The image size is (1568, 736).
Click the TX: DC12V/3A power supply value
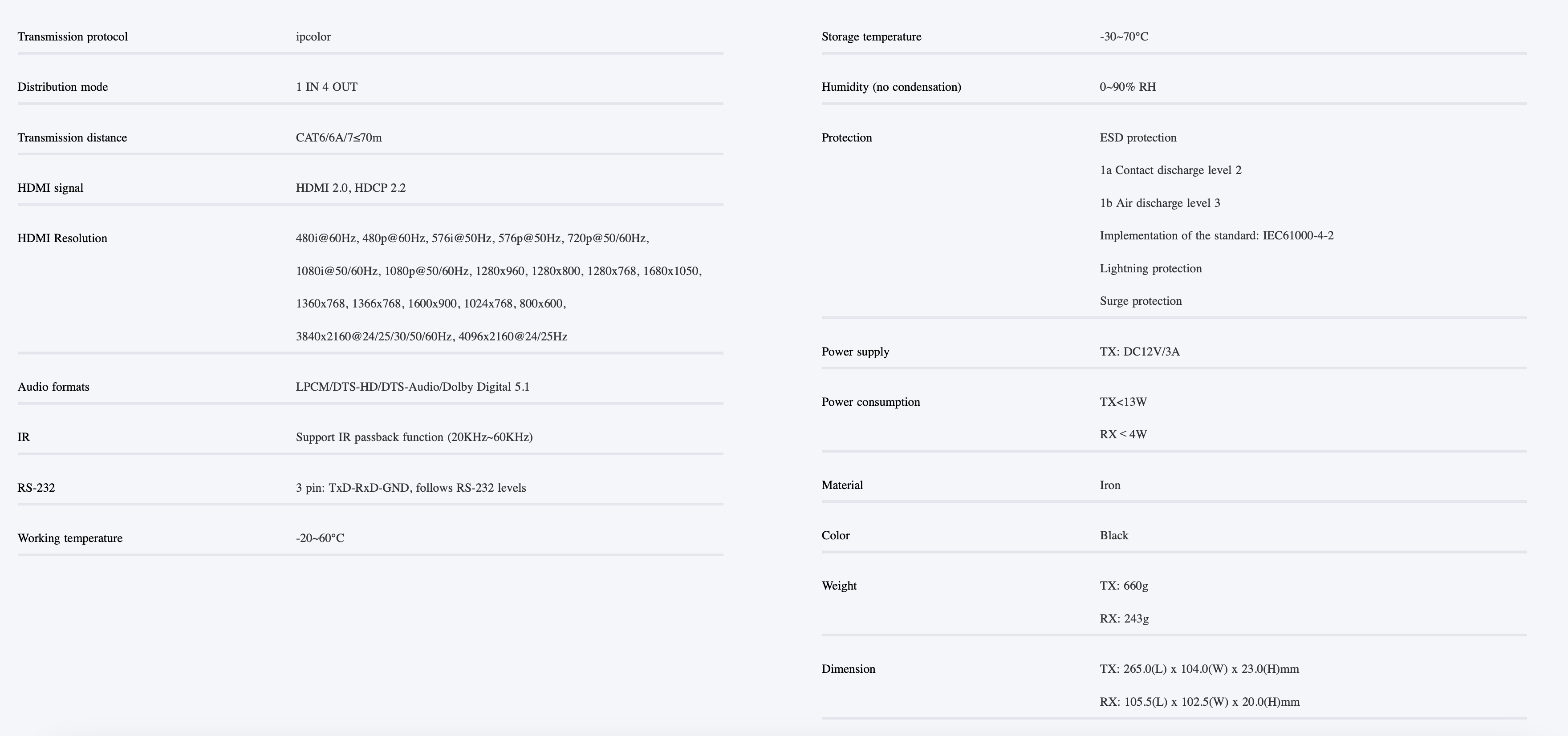pyautogui.click(x=1139, y=352)
